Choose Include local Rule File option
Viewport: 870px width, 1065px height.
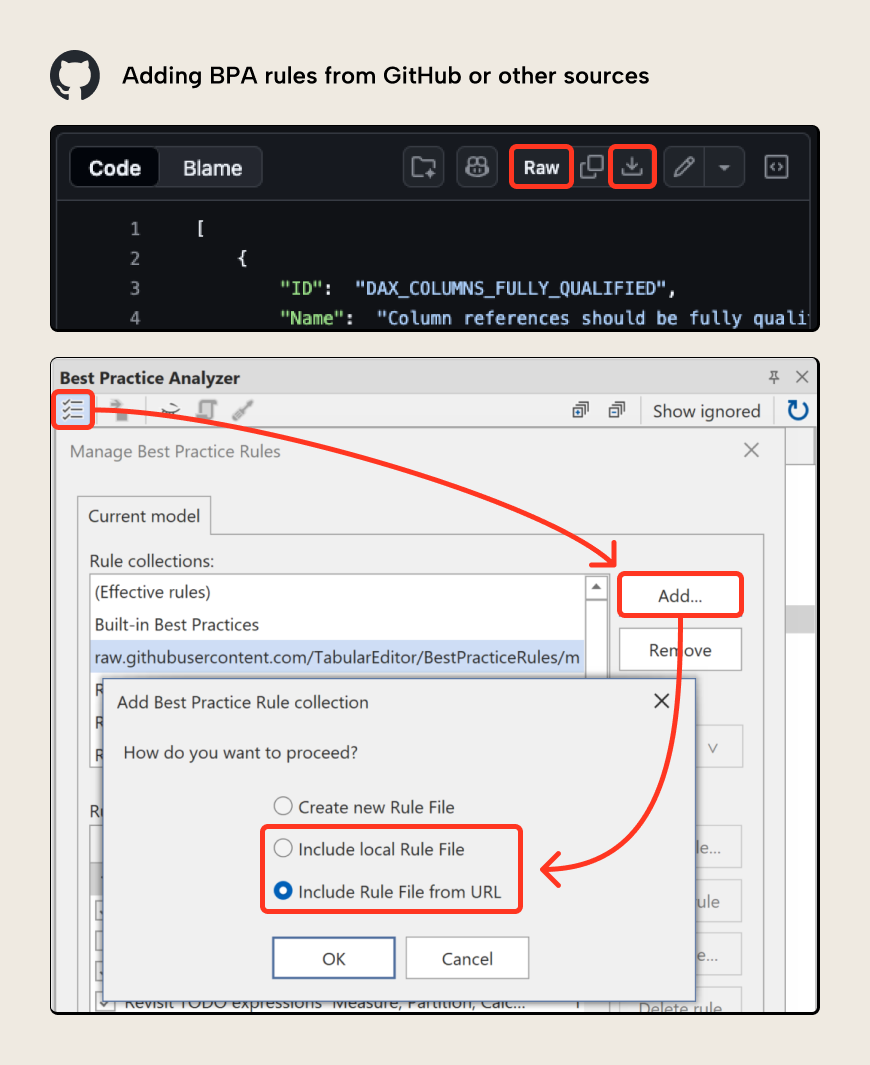click(283, 849)
